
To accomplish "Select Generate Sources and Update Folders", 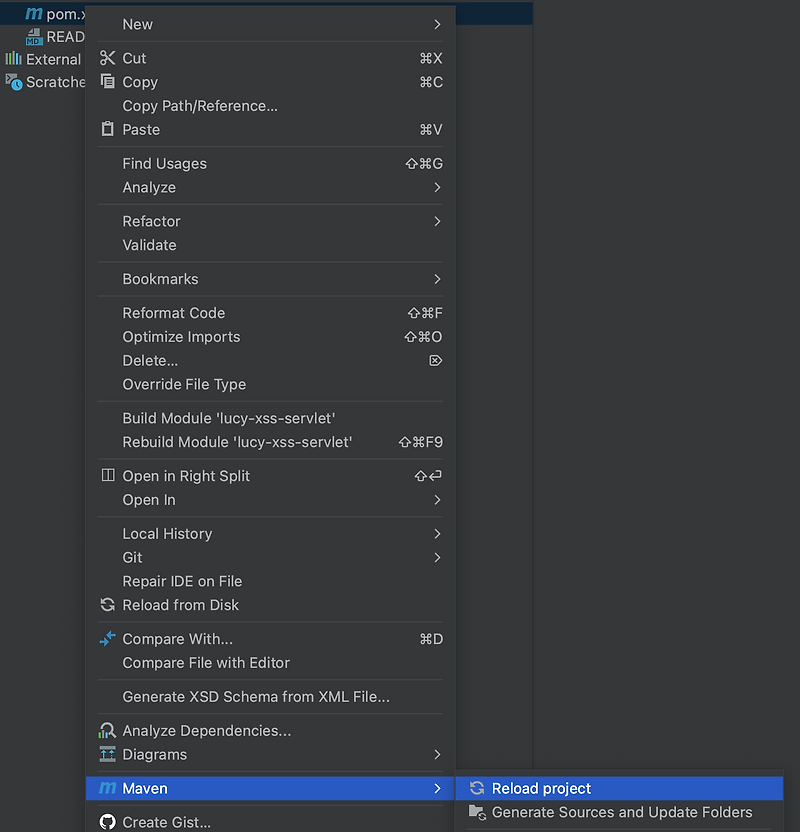I will [622, 813].
